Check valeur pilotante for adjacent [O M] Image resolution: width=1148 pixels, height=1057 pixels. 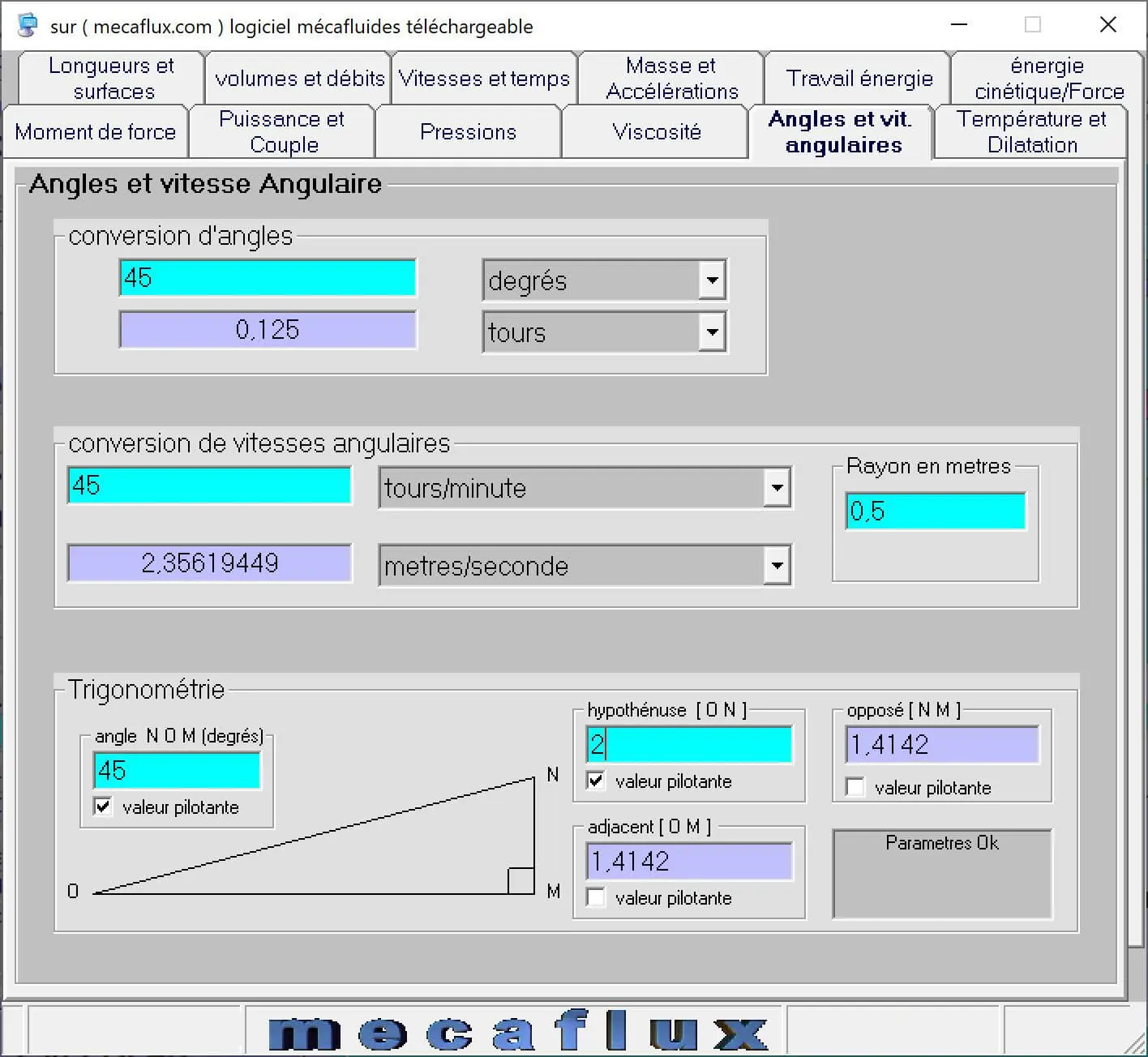coord(596,897)
